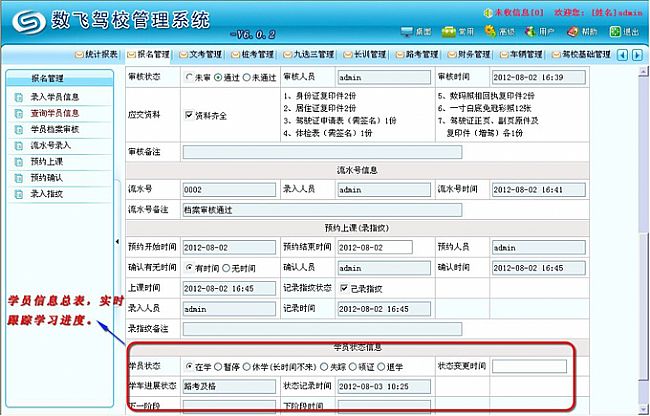Click the 审核人员 admin field
Viewport: 650px width, 416px height.
pos(384,77)
